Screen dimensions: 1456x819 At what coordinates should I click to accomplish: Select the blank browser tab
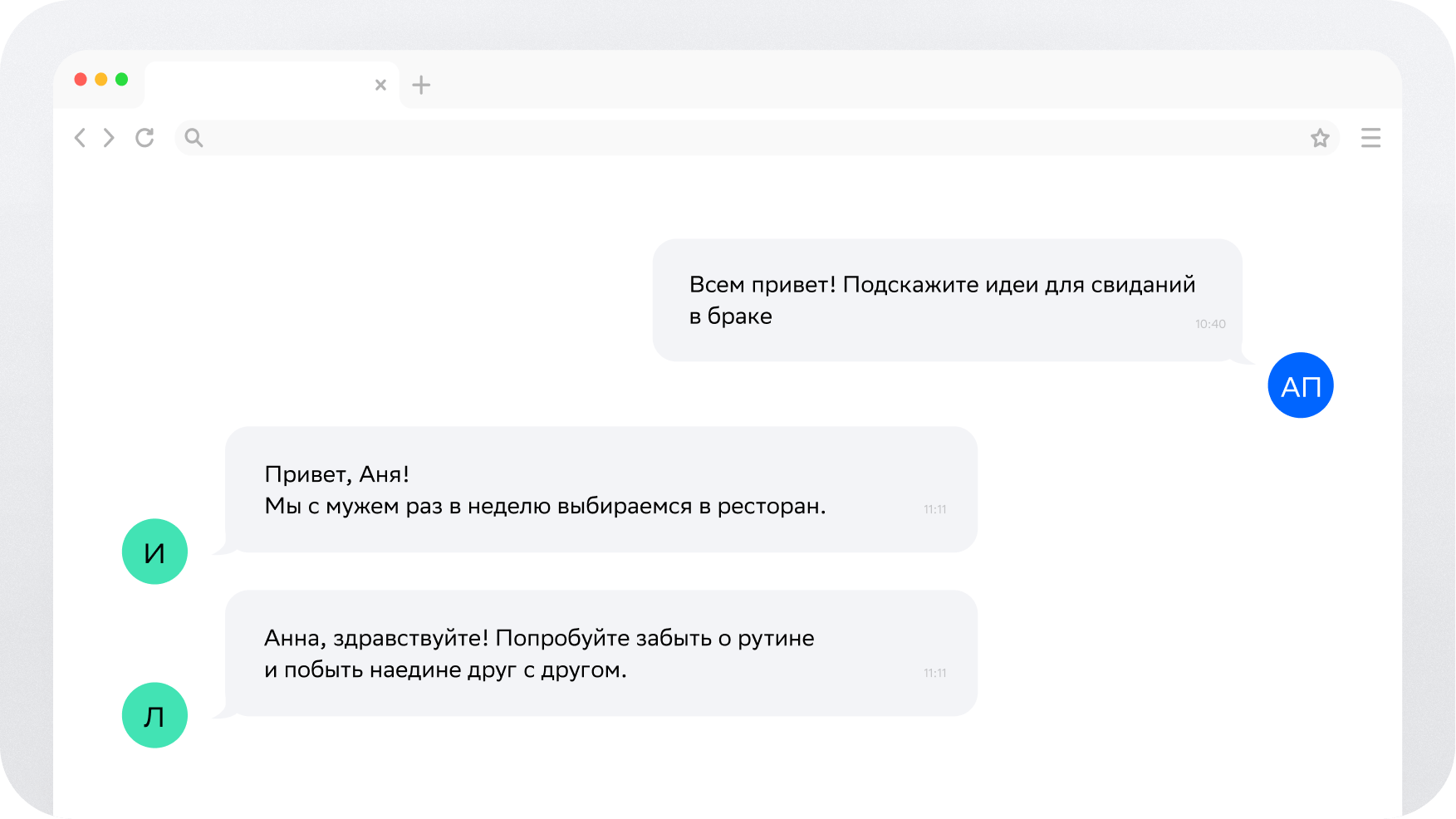[x=257, y=85]
